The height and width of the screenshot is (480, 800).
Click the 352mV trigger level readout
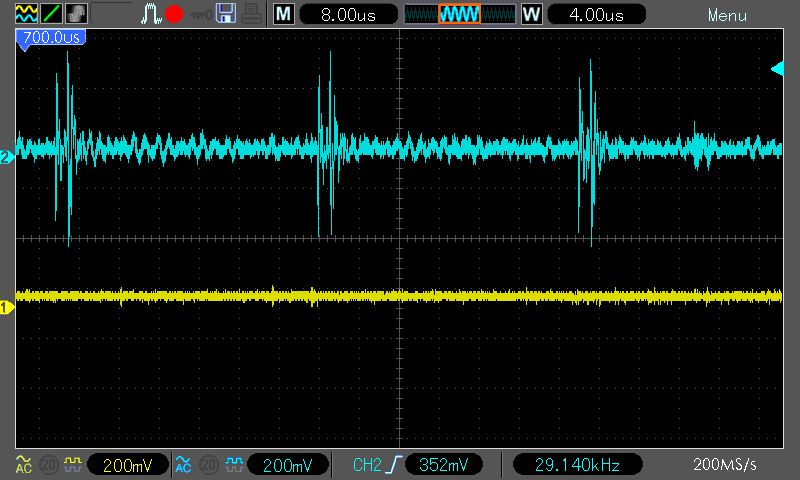click(443, 464)
